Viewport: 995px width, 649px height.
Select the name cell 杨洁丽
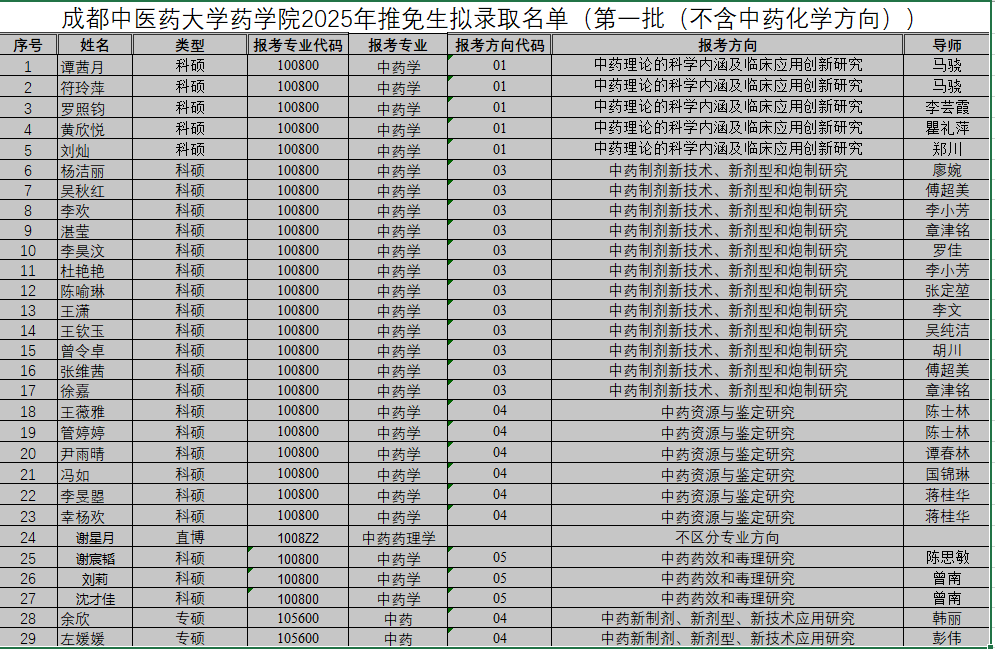tap(95, 171)
